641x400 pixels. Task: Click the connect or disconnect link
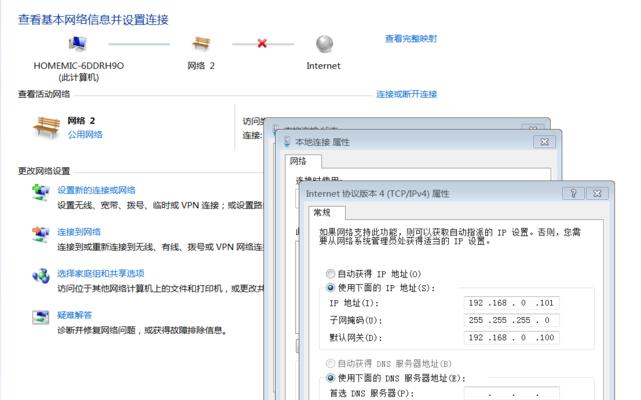(x=406, y=94)
